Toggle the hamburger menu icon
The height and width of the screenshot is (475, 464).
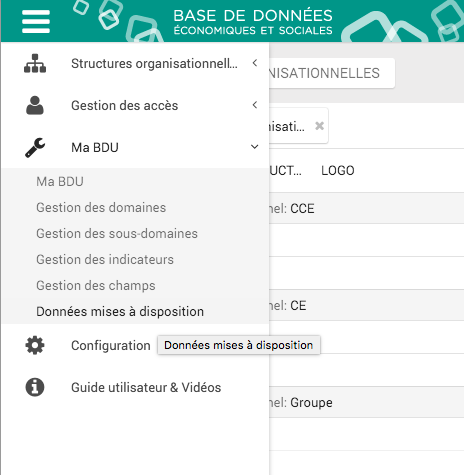click(36, 22)
